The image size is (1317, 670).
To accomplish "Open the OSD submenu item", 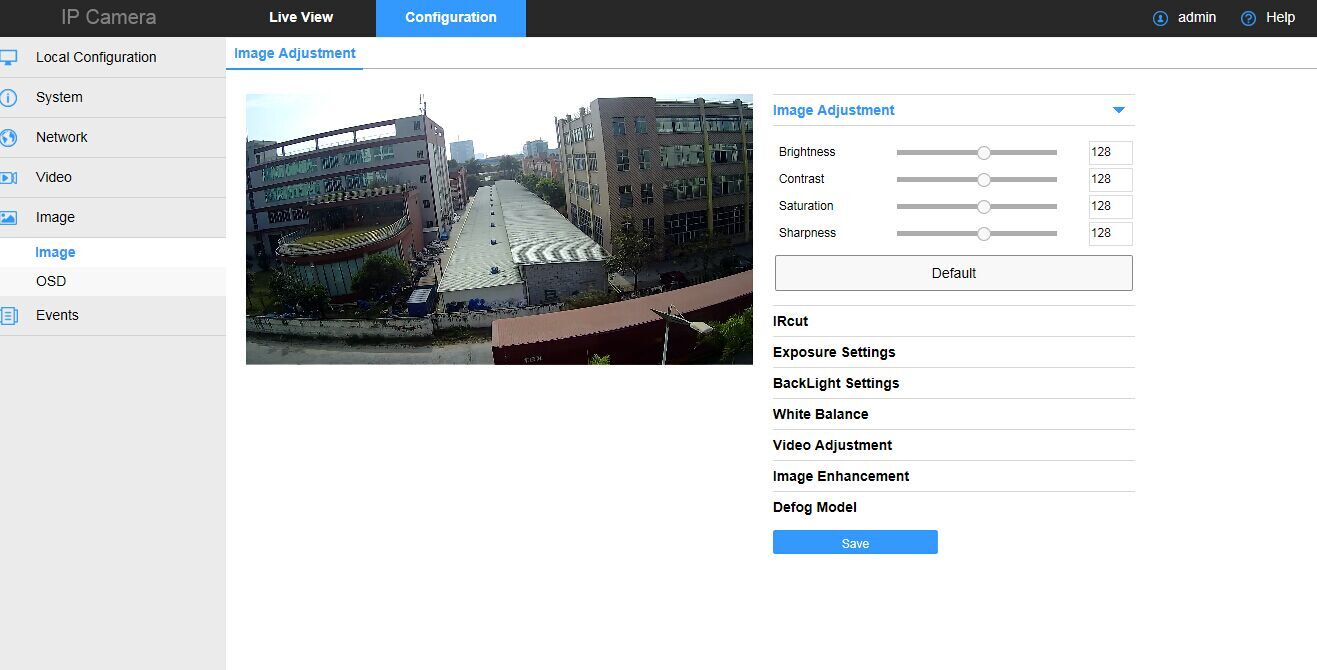I will (x=51, y=281).
